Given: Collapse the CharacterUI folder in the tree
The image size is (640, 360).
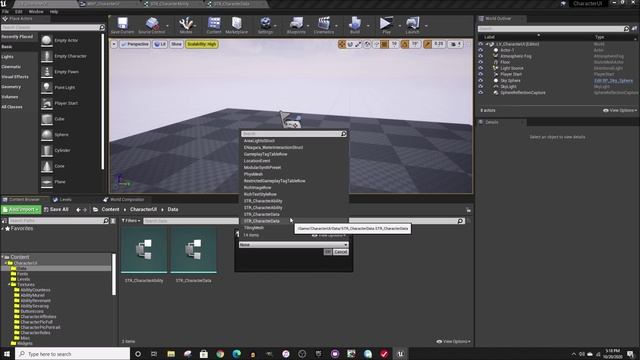Looking at the screenshot, I should pos(6,263).
